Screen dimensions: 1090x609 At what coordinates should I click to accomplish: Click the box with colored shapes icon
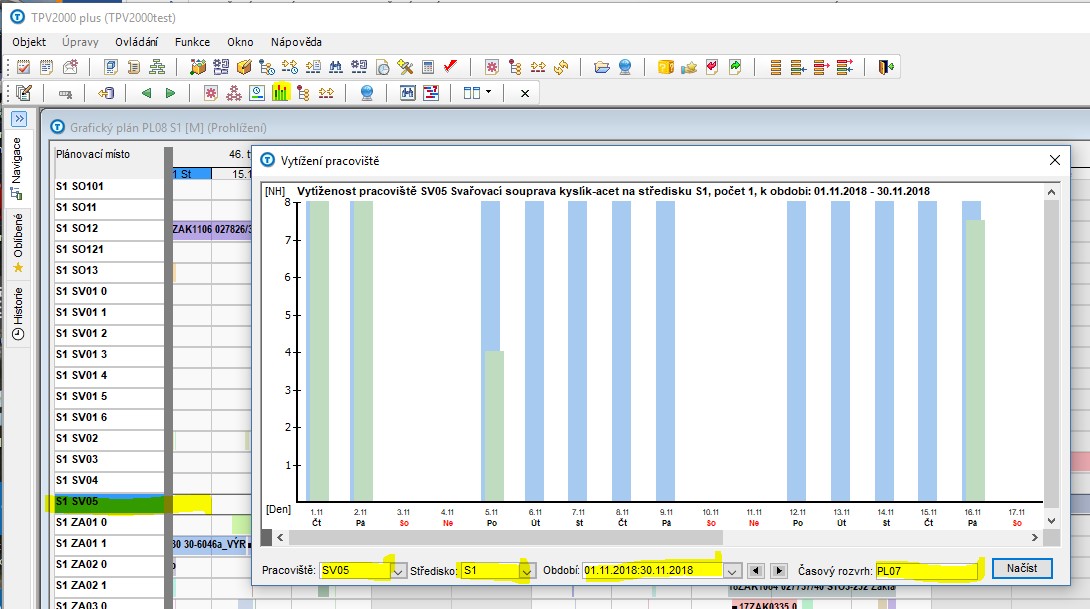coord(198,67)
